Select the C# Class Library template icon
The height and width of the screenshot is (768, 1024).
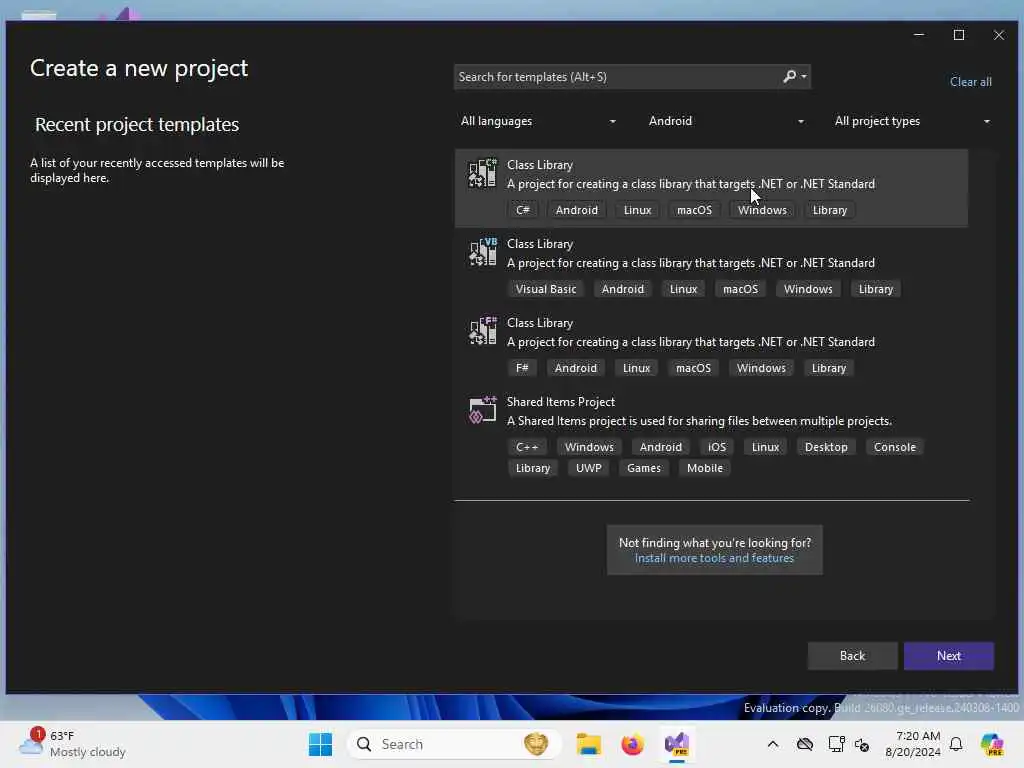(x=483, y=173)
